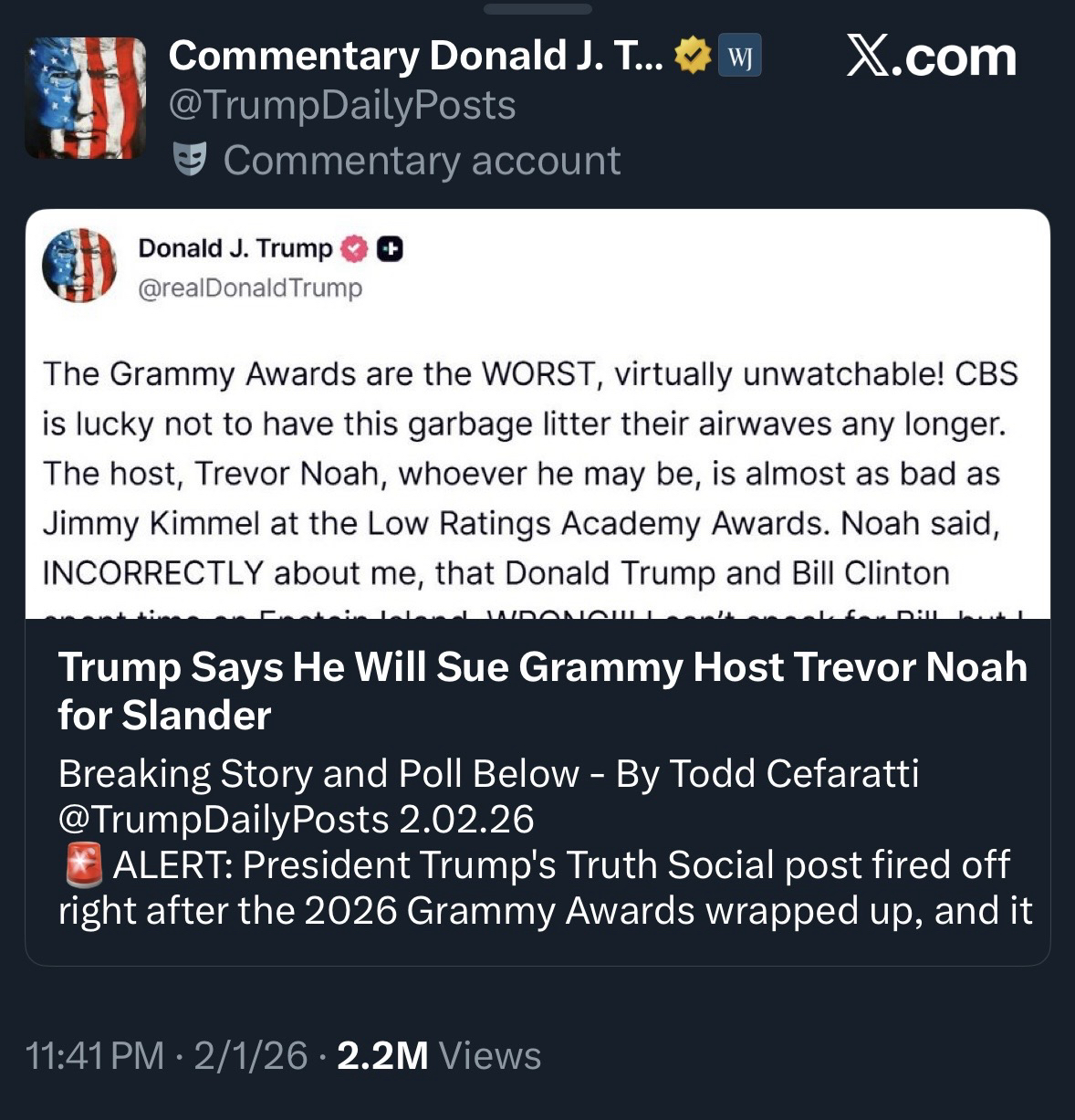This screenshot has height=1120, width=1075.
Task: Click the gold verified checkmark badge
Action: (x=692, y=58)
